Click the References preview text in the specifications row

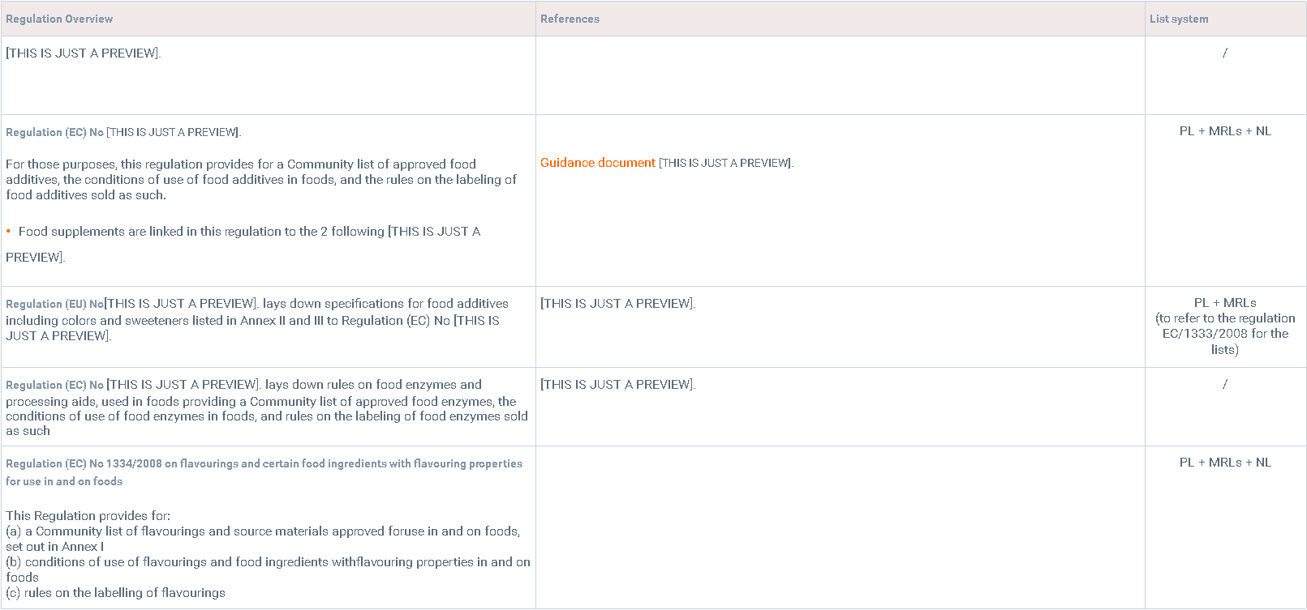(617, 304)
